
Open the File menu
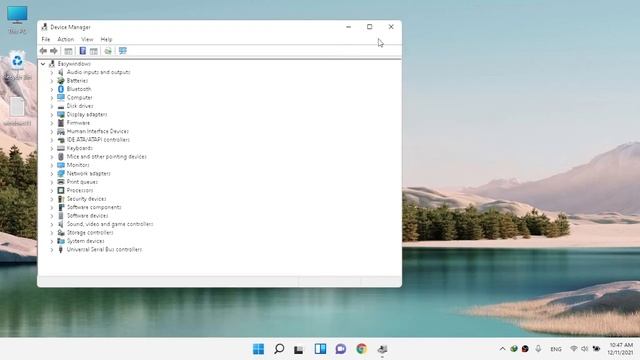click(46, 40)
